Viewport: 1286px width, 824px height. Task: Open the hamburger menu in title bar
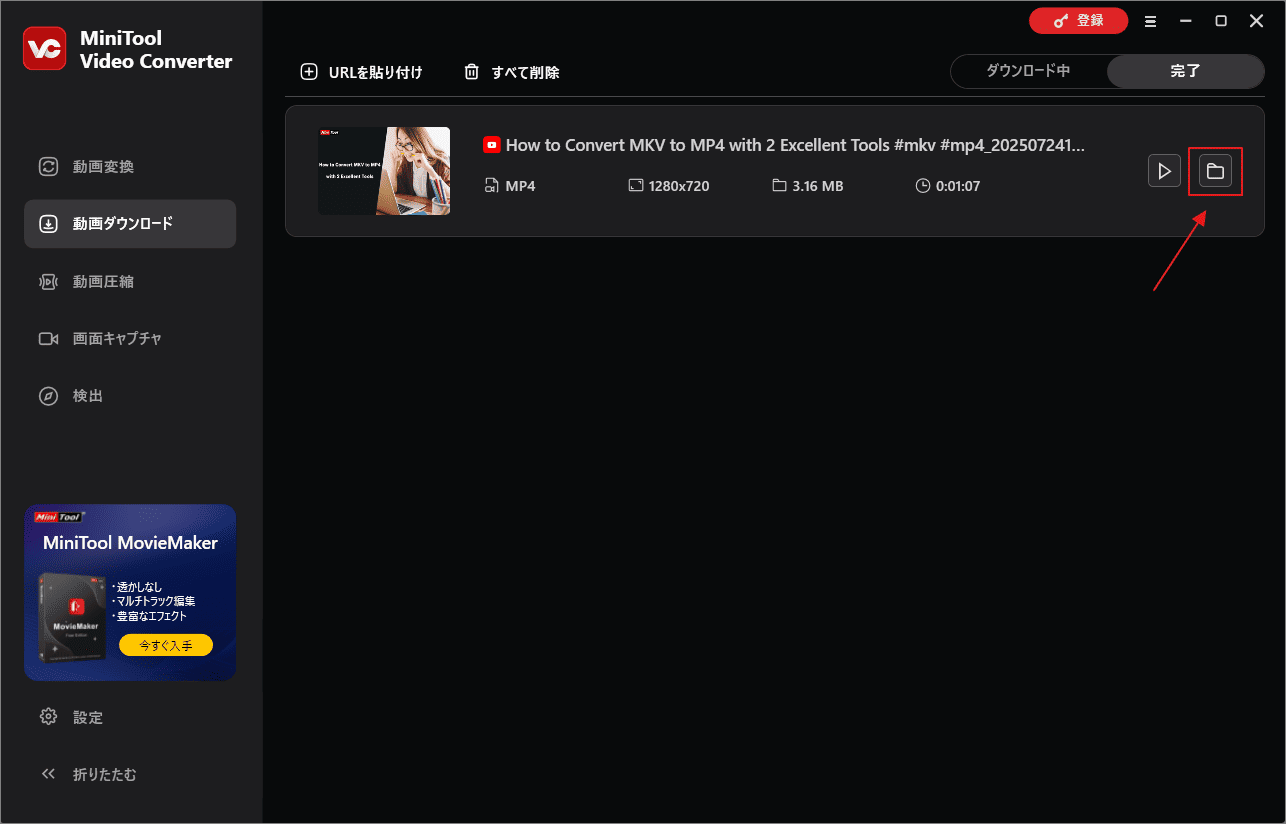pos(1151,21)
